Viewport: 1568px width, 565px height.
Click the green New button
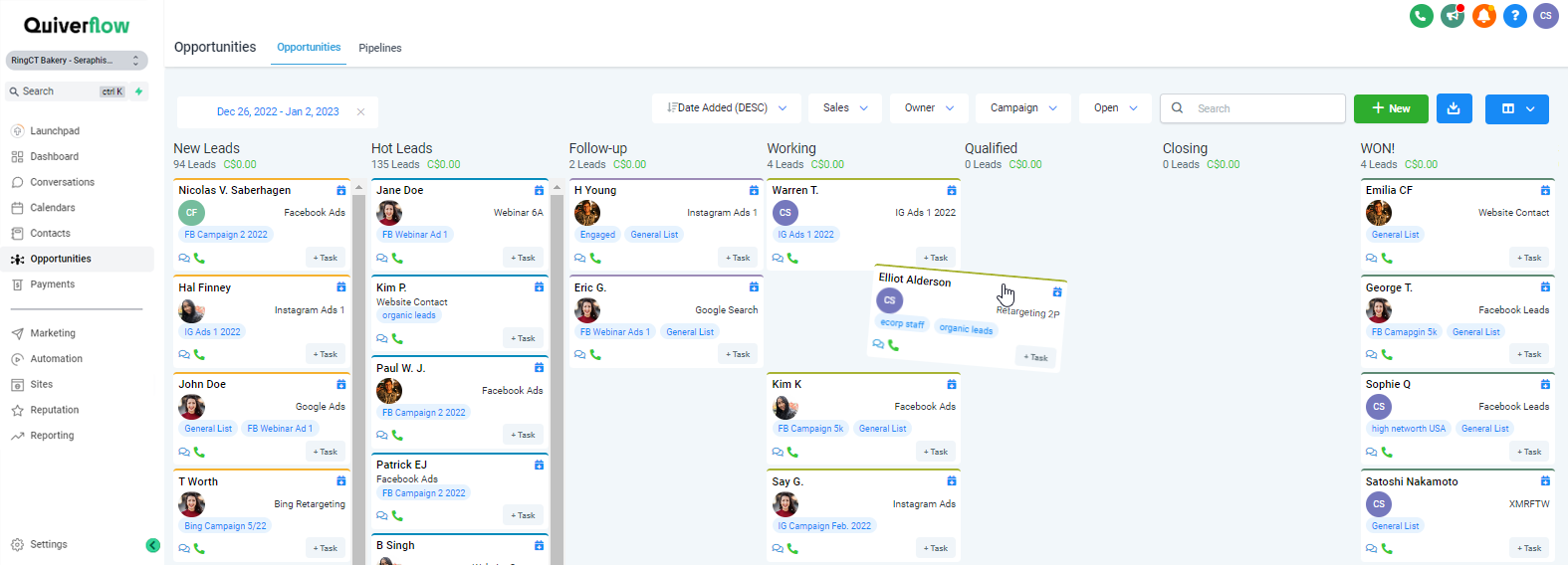tap(1391, 108)
